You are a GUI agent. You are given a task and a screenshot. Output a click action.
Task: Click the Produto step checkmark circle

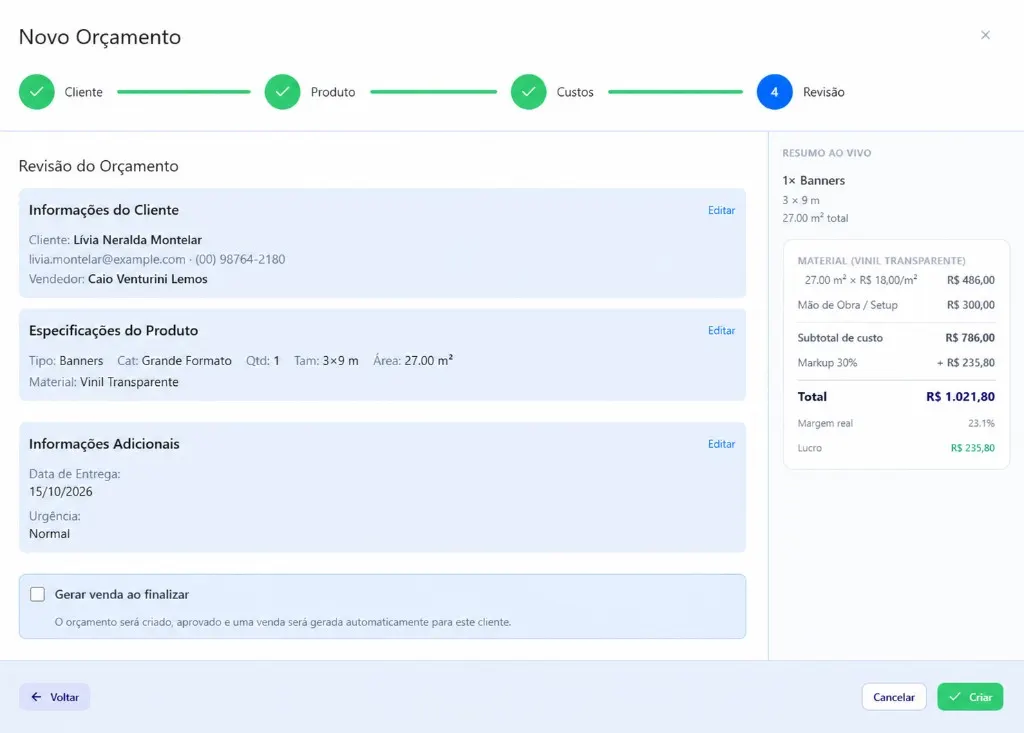click(282, 92)
